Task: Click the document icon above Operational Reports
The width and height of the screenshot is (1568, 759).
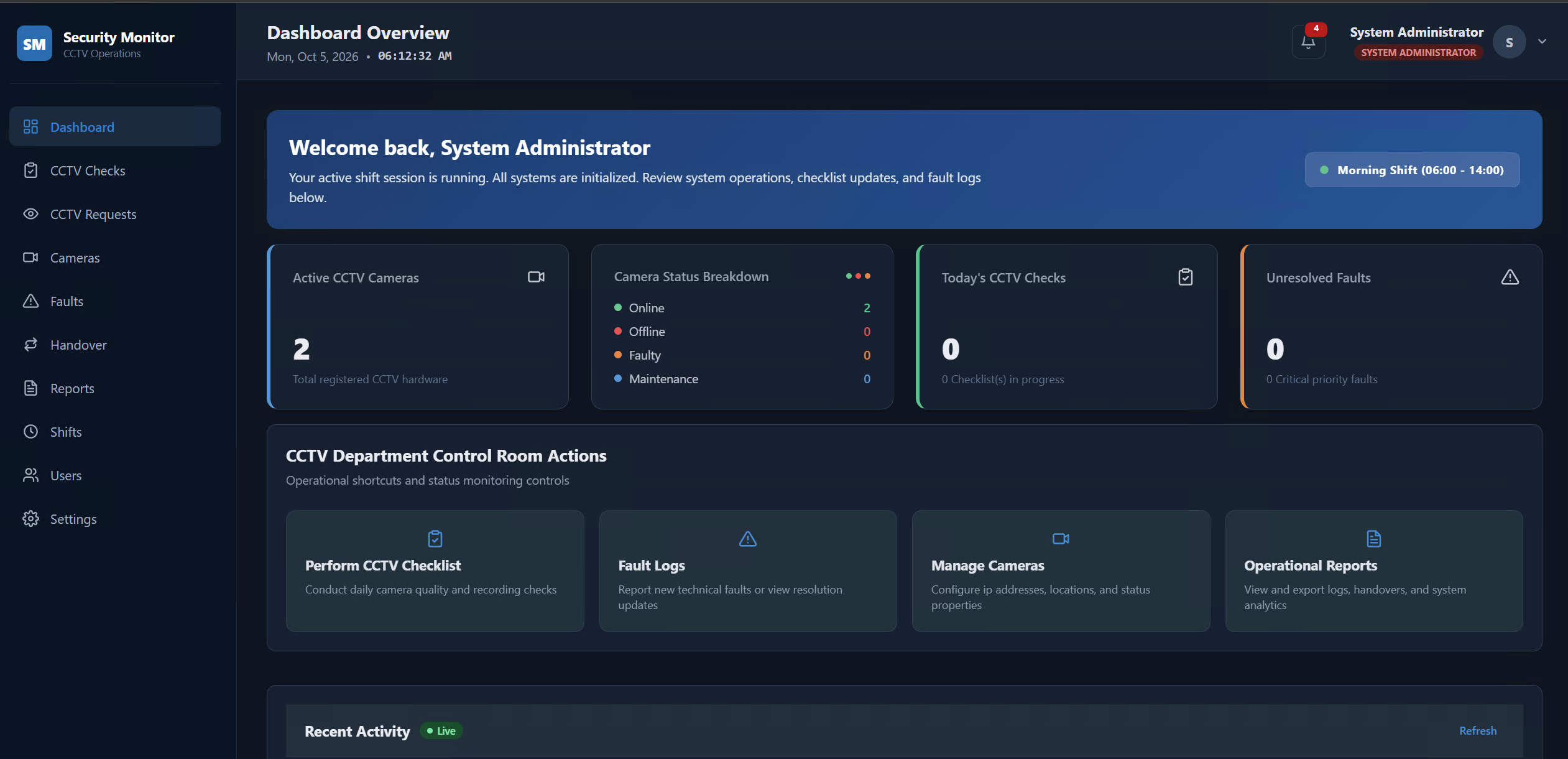Action: tap(1374, 539)
